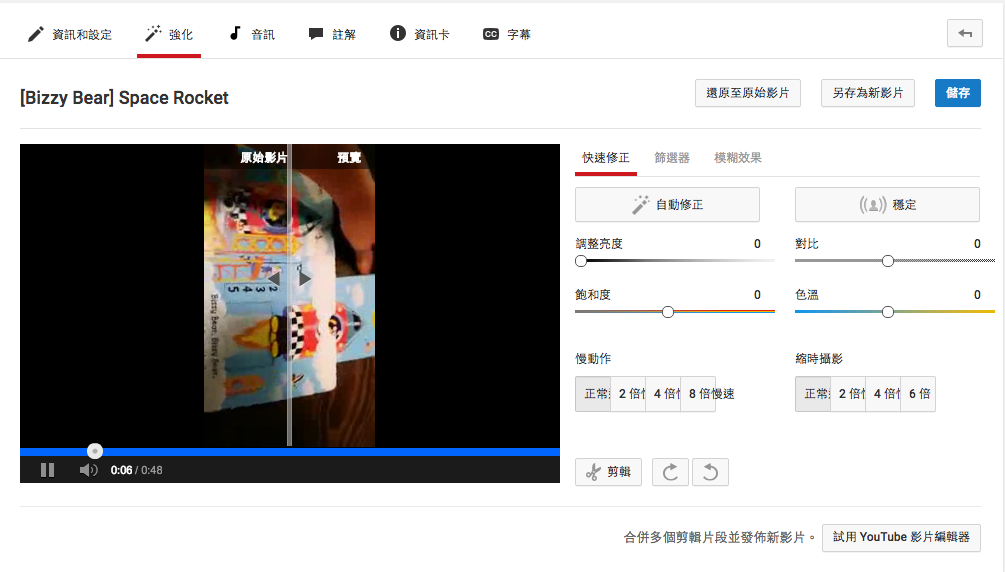Select 正常 speed under 慢動作
Image resolution: width=1005 pixels, height=572 pixels.
point(594,394)
